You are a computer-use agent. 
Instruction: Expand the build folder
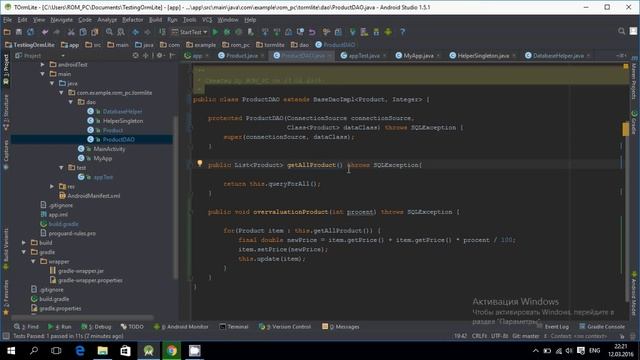point(24,243)
